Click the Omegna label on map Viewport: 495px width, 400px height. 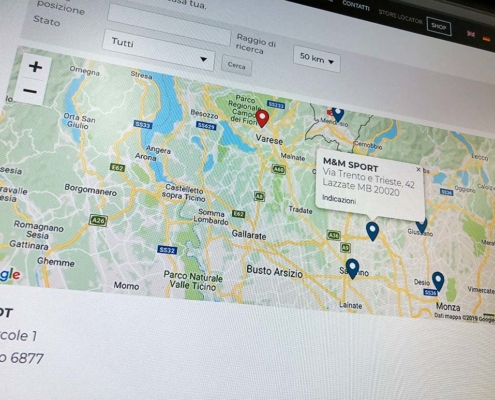point(84,71)
